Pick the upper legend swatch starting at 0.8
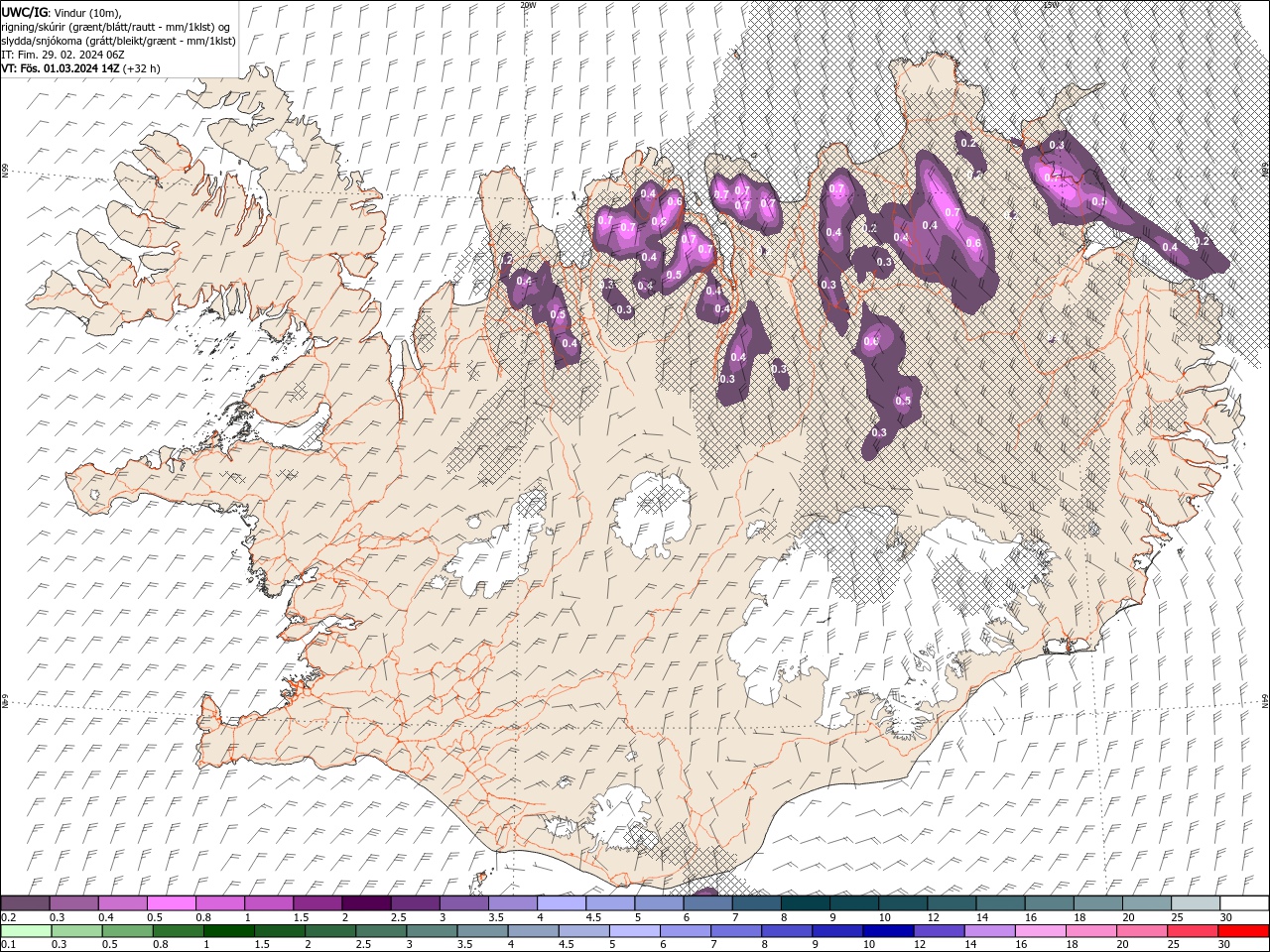The image size is (1270, 952). pos(219,903)
